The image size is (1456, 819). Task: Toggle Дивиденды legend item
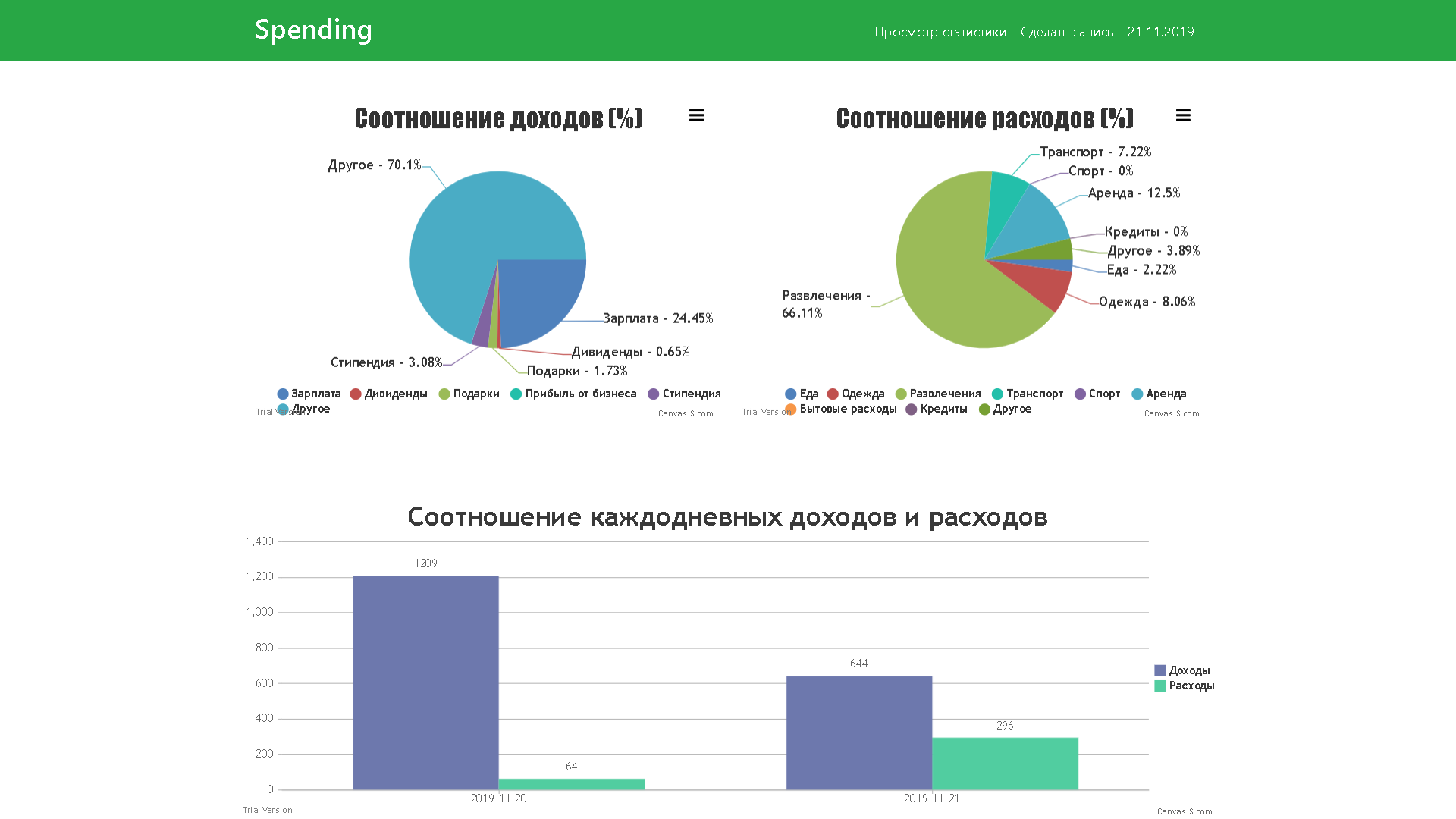(395, 394)
